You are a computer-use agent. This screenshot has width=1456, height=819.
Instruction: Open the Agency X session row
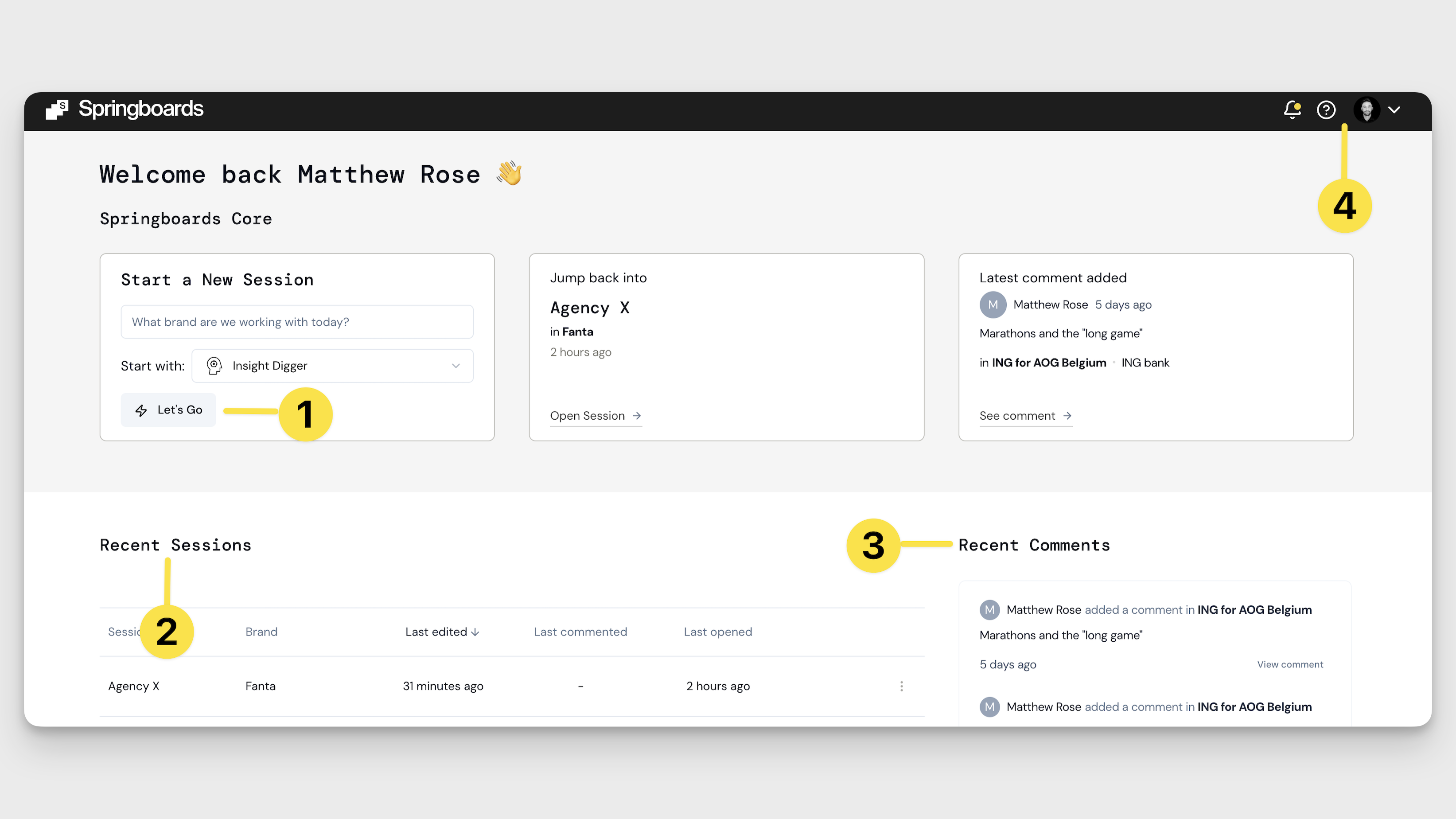click(x=134, y=686)
